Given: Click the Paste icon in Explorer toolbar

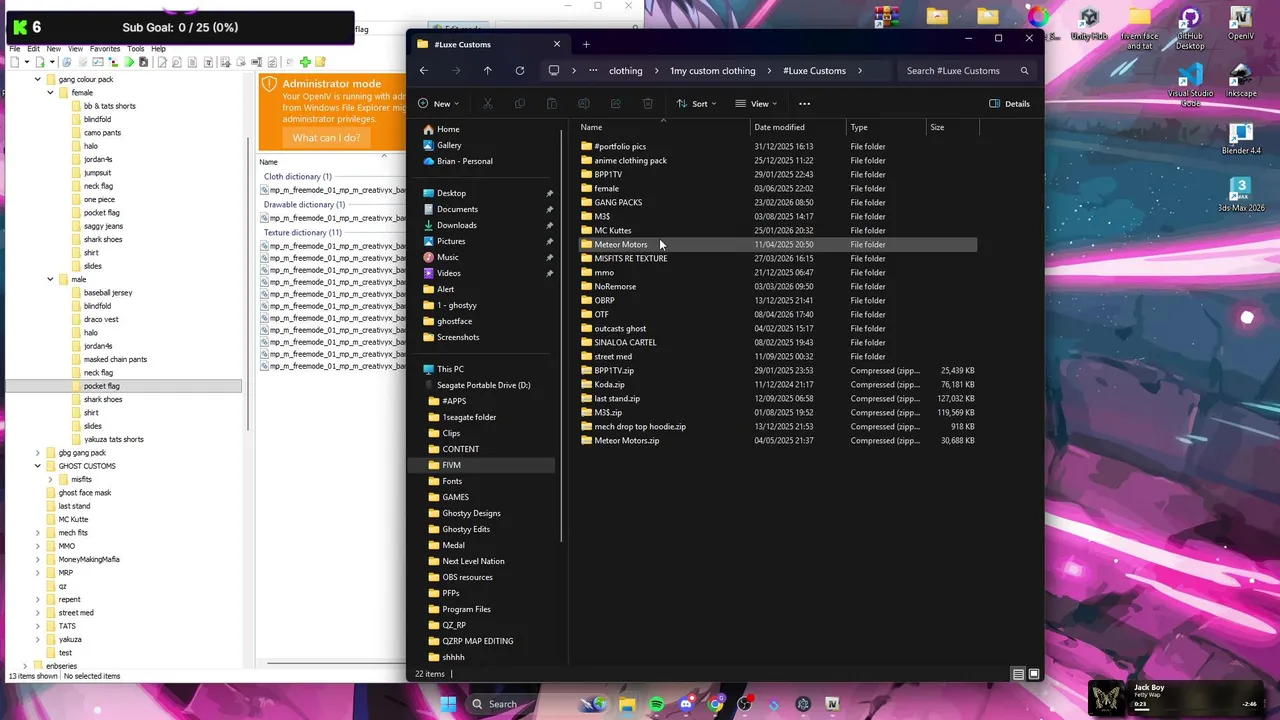Looking at the screenshot, I should [552, 104].
